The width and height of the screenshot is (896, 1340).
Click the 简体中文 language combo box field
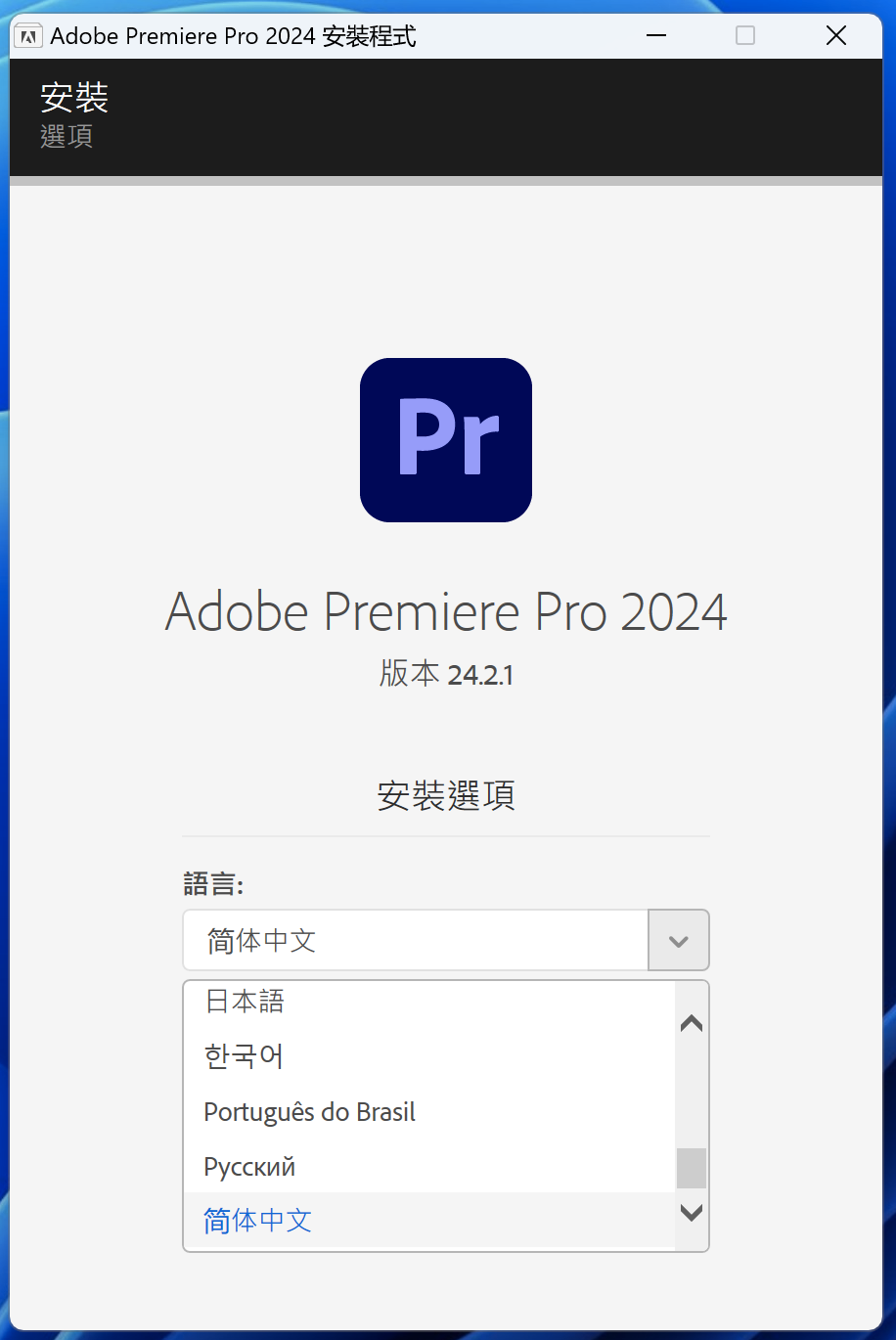point(416,941)
